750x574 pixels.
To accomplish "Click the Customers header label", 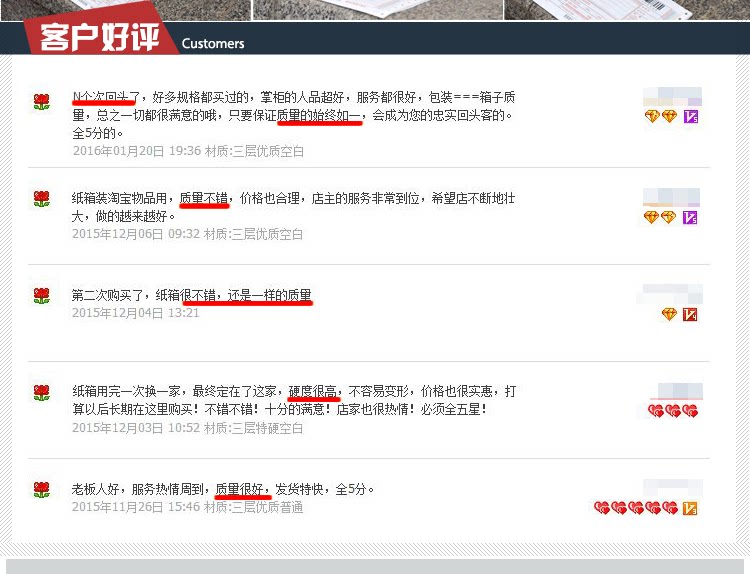I will pyautogui.click(x=213, y=44).
